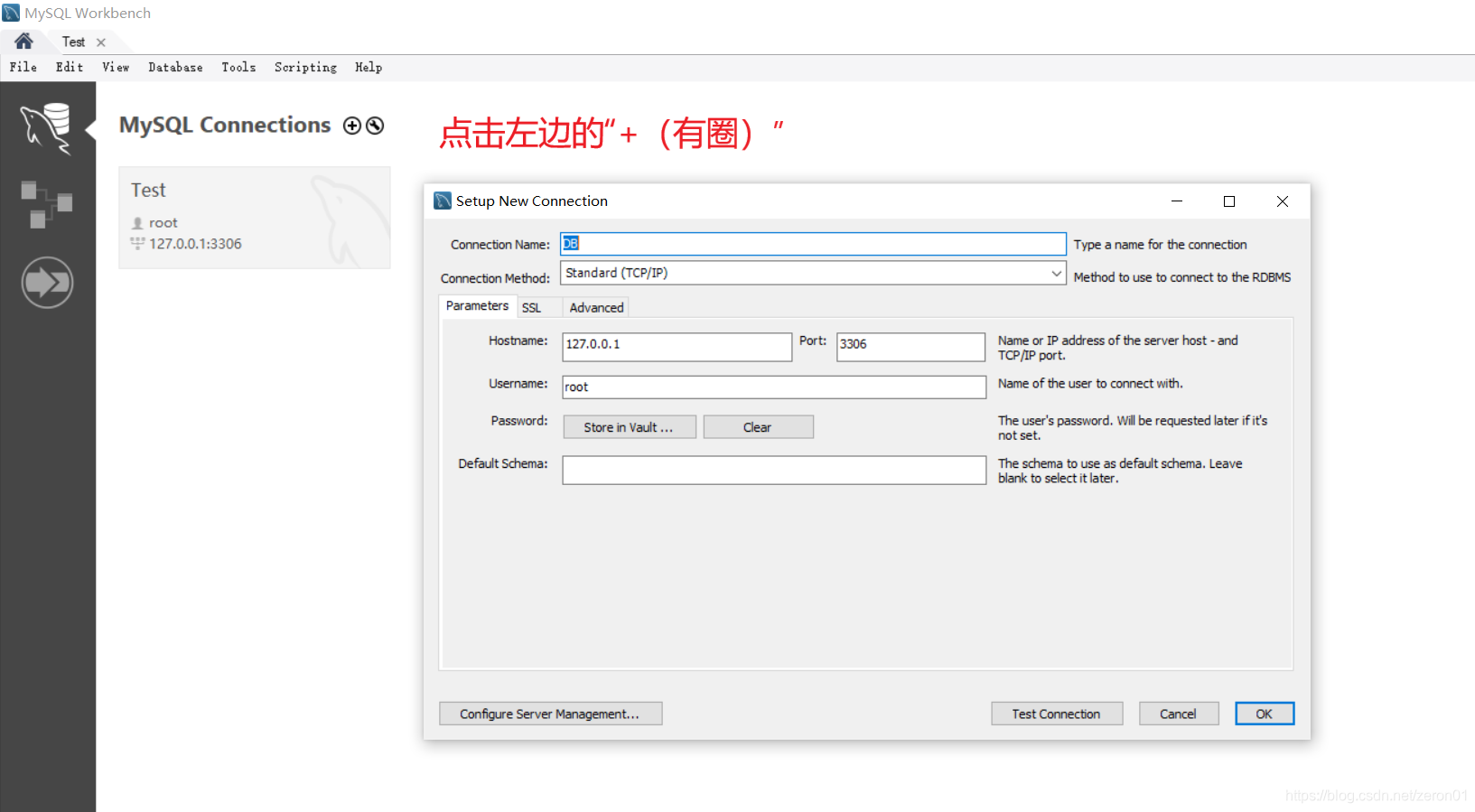Viewport: 1475px width, 812px height.
Task: Expand the Connection Method dropdown
Action: pyautogui.click(x=1056, y=273)
